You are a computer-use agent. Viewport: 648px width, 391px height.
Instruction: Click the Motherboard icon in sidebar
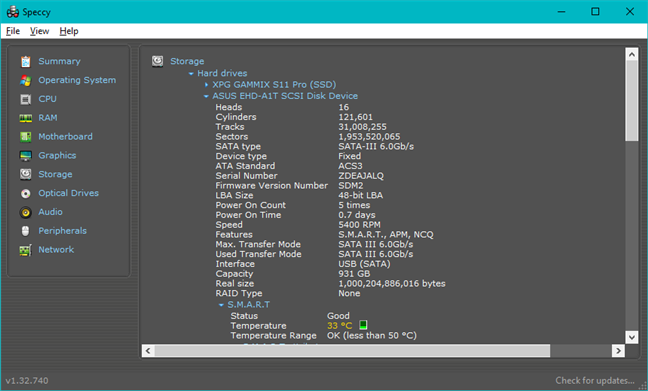(26, 137)
